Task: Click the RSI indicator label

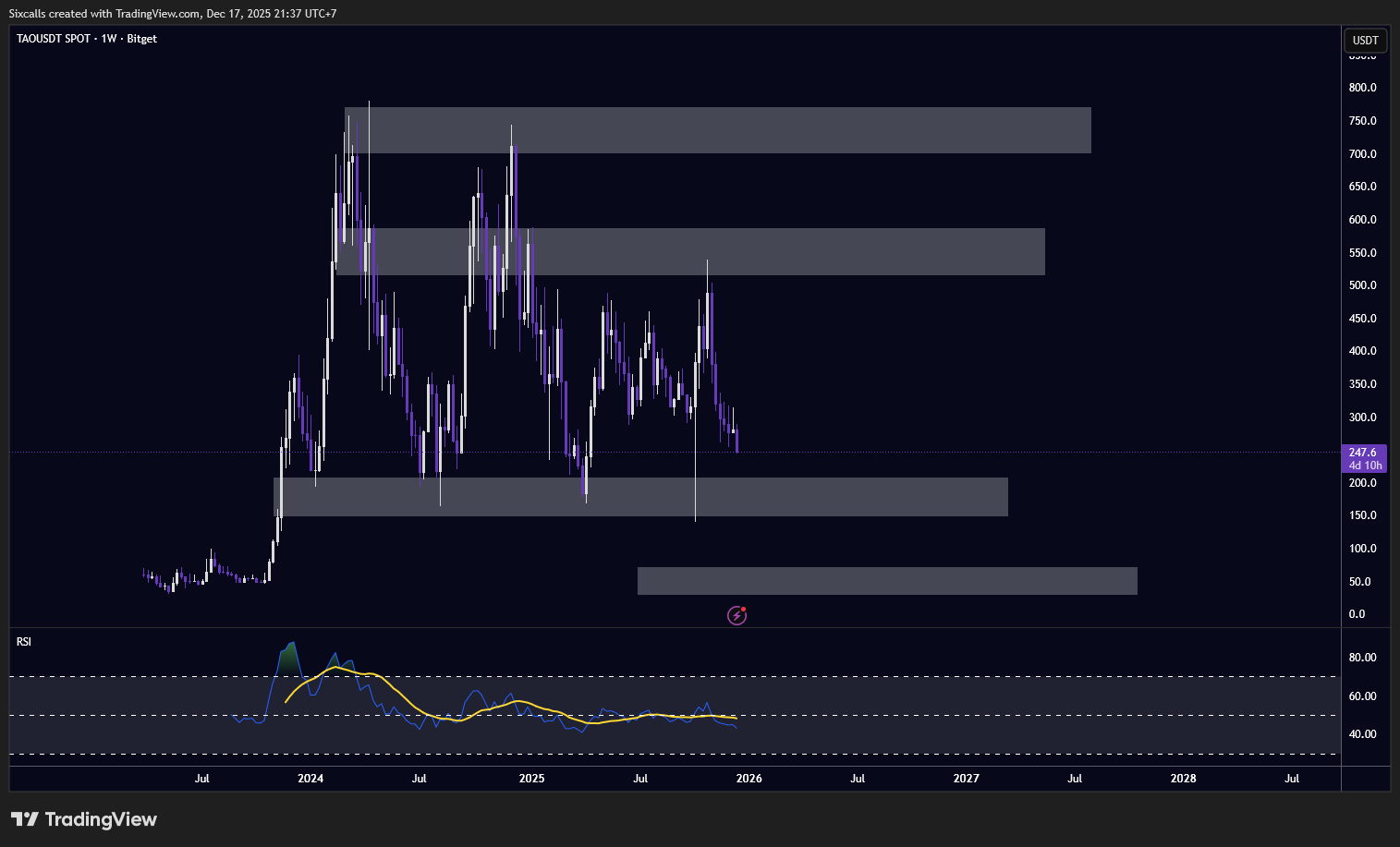Action: coord(24,642)
